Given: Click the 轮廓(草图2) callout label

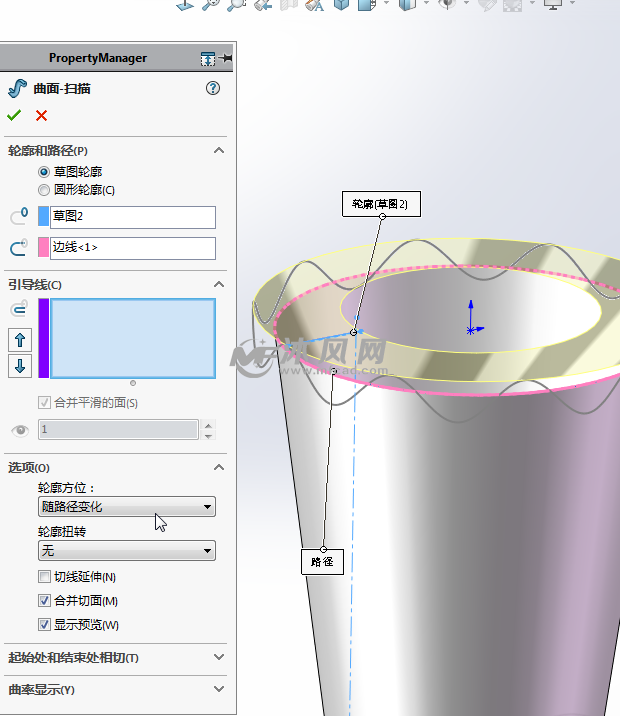Looking at the screenshot, I should pos(381,204).
